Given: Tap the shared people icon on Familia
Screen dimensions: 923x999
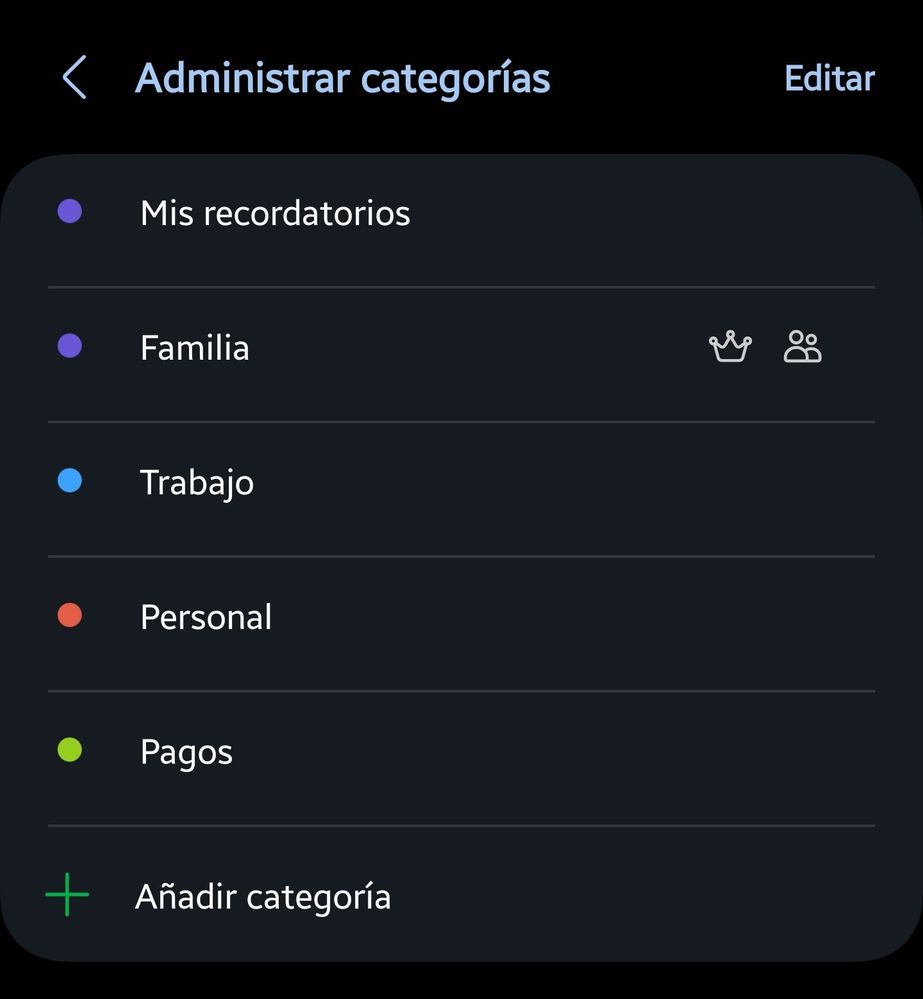Looking at the screenshot, I should click(803, 347).
